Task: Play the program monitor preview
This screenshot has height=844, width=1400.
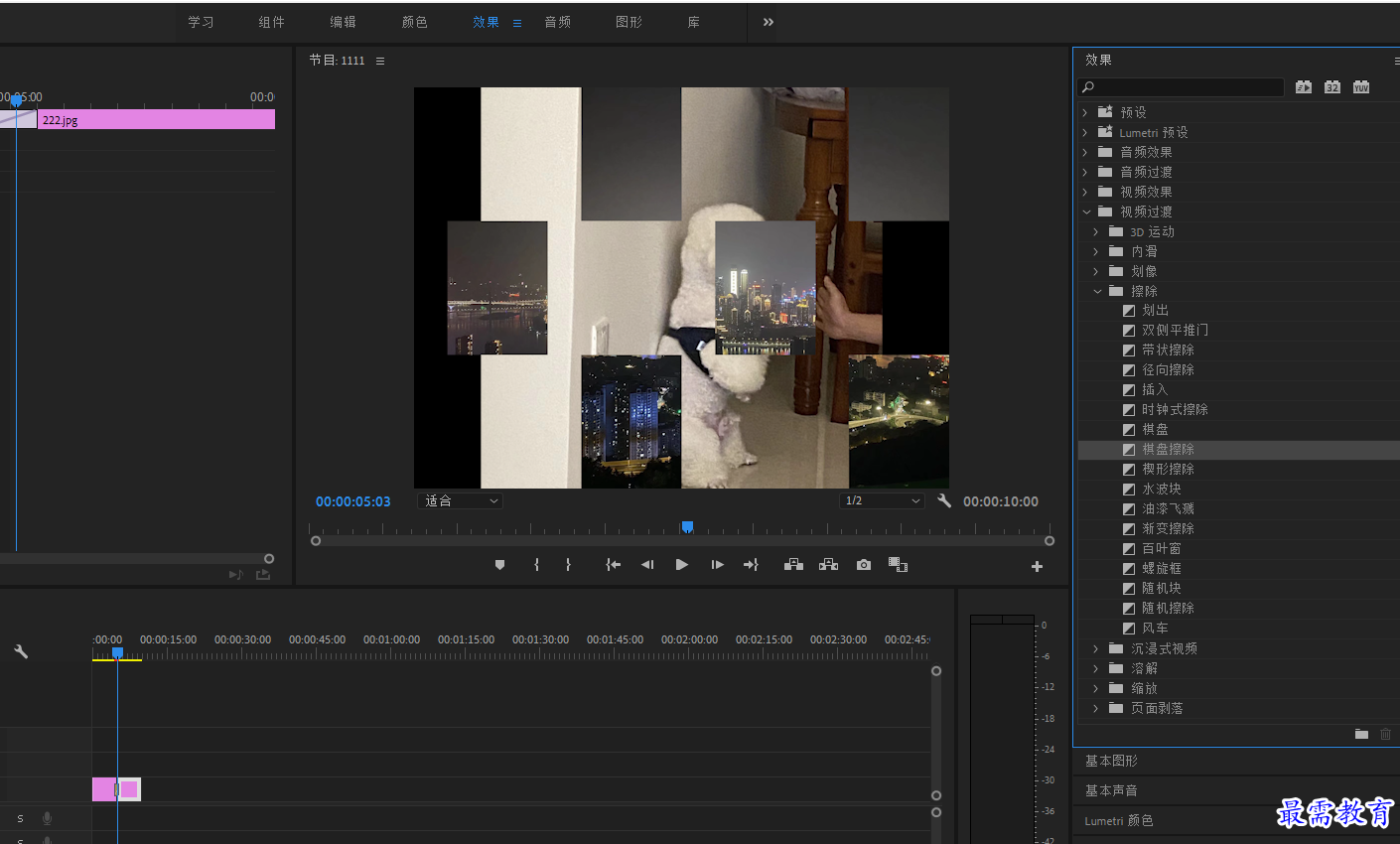Action: [682, 565]
